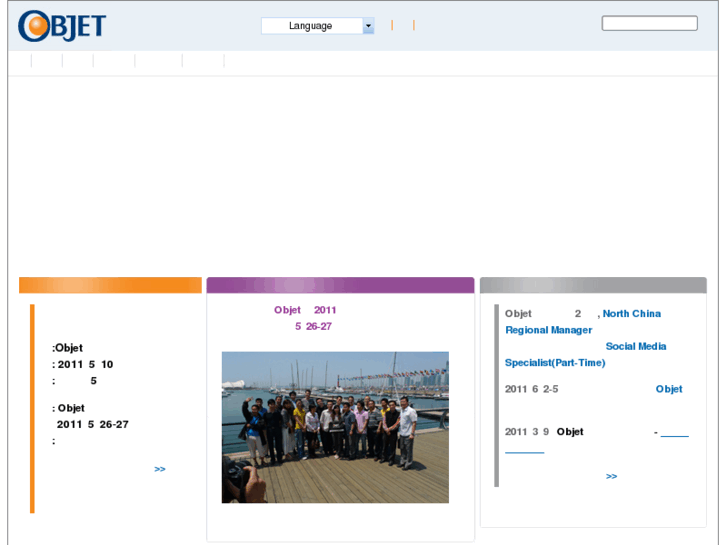The image size is (727, 545).
Task: Open the Language dropdown
Action: (x=311, y=26)
